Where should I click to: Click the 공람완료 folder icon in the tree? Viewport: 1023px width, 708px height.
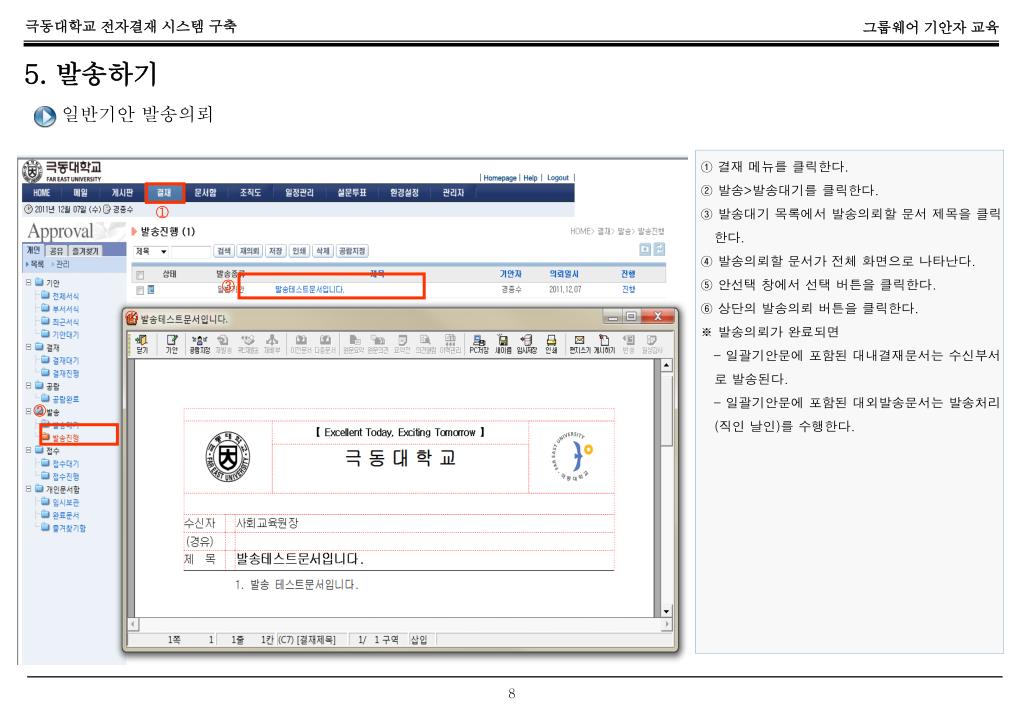(46, 398)
